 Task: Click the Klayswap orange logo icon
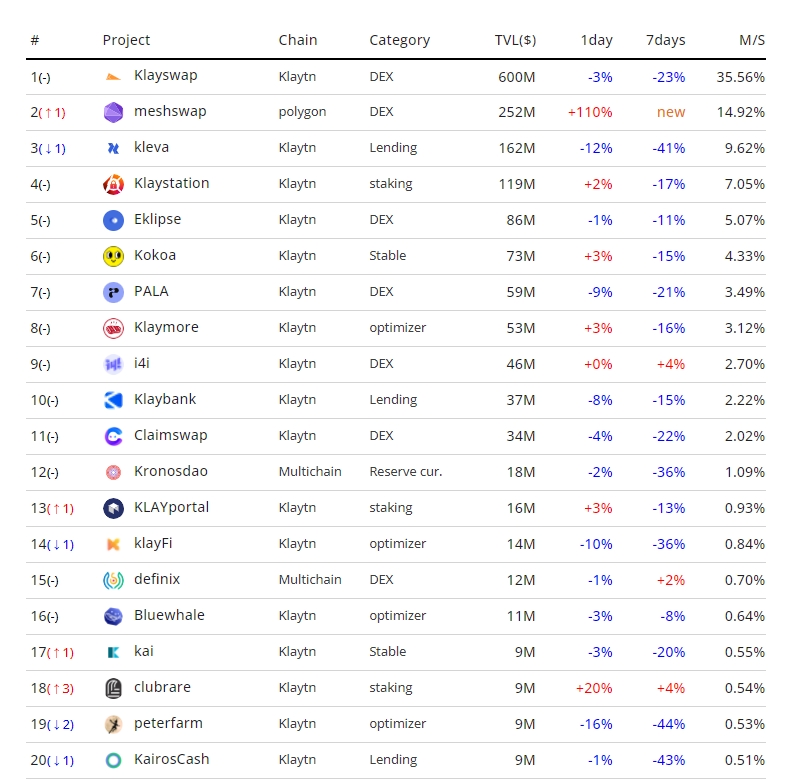pyautogui.click(x=113, y=76)
